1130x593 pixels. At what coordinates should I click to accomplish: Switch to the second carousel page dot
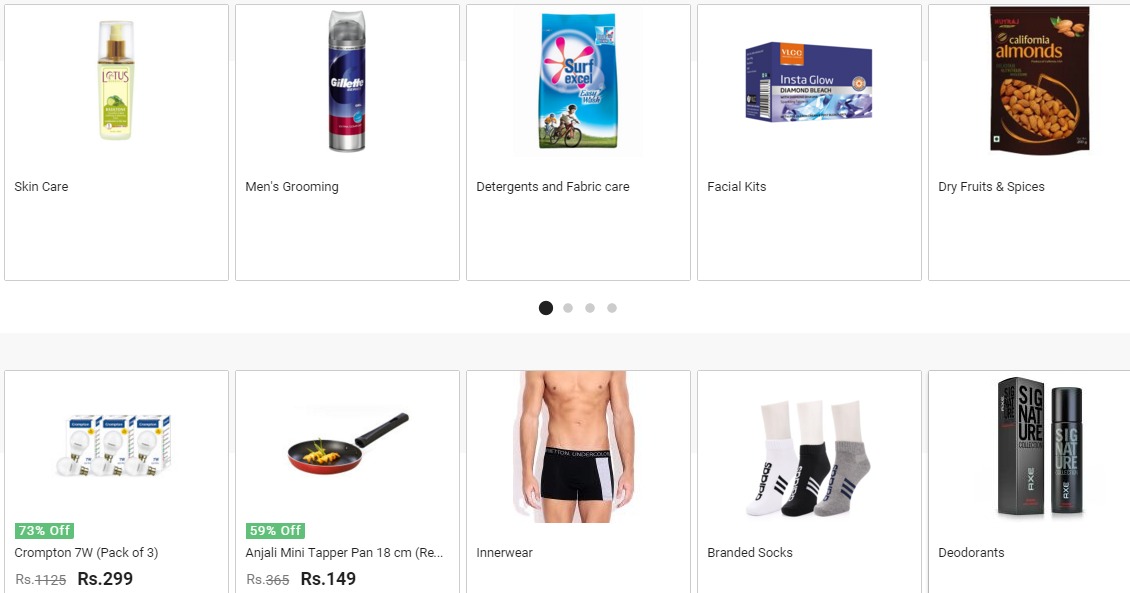(x=568, y=308)
